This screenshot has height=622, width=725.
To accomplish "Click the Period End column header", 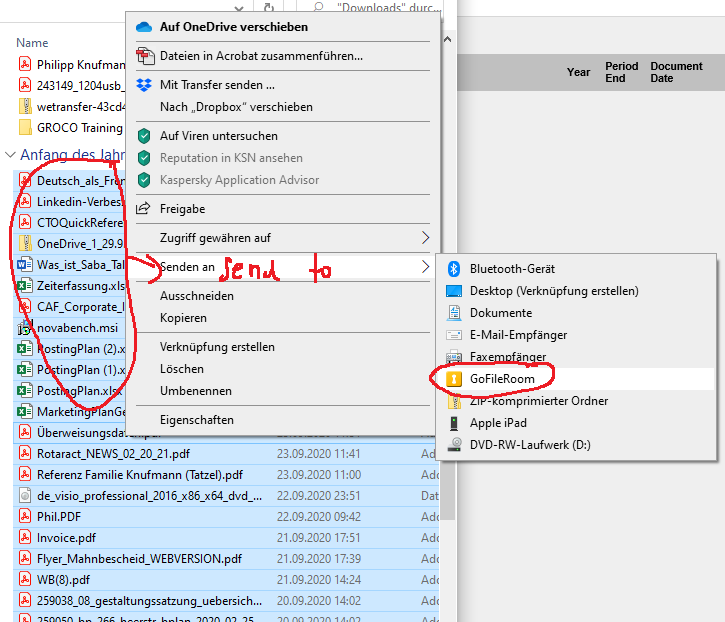I will coord(621,72).
